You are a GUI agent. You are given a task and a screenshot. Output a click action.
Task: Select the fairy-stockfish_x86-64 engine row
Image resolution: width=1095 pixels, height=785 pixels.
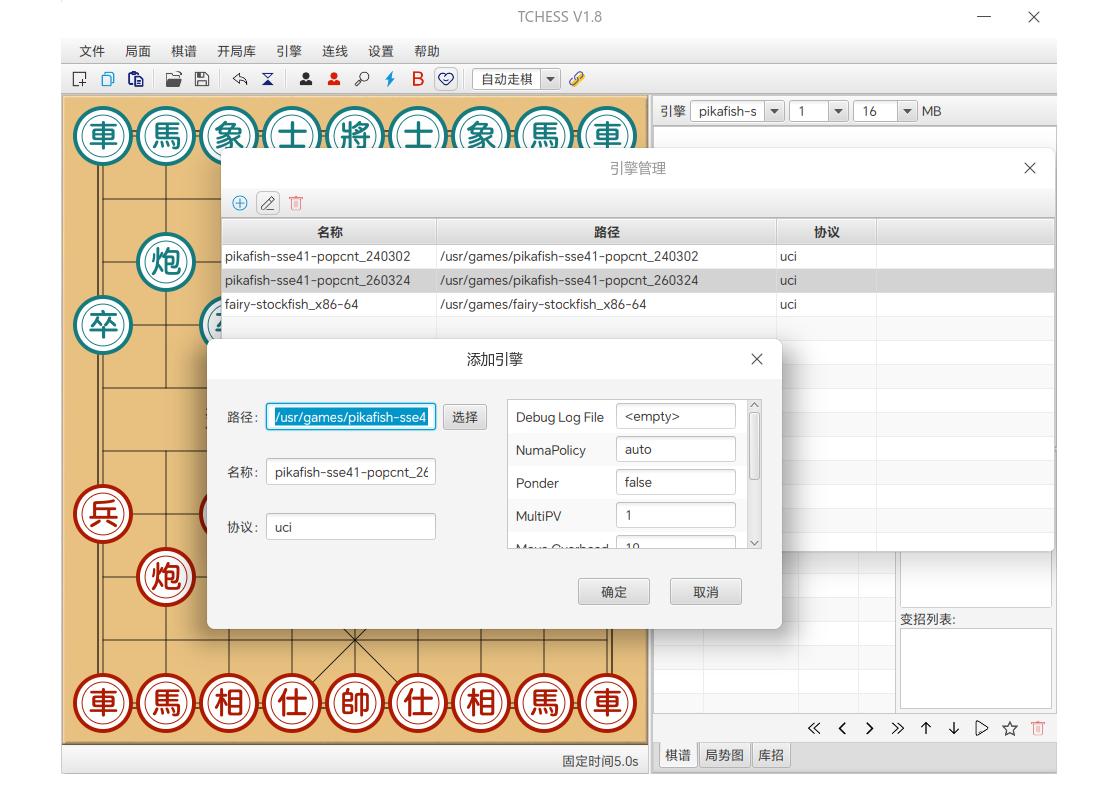click(x=638, y=305)
